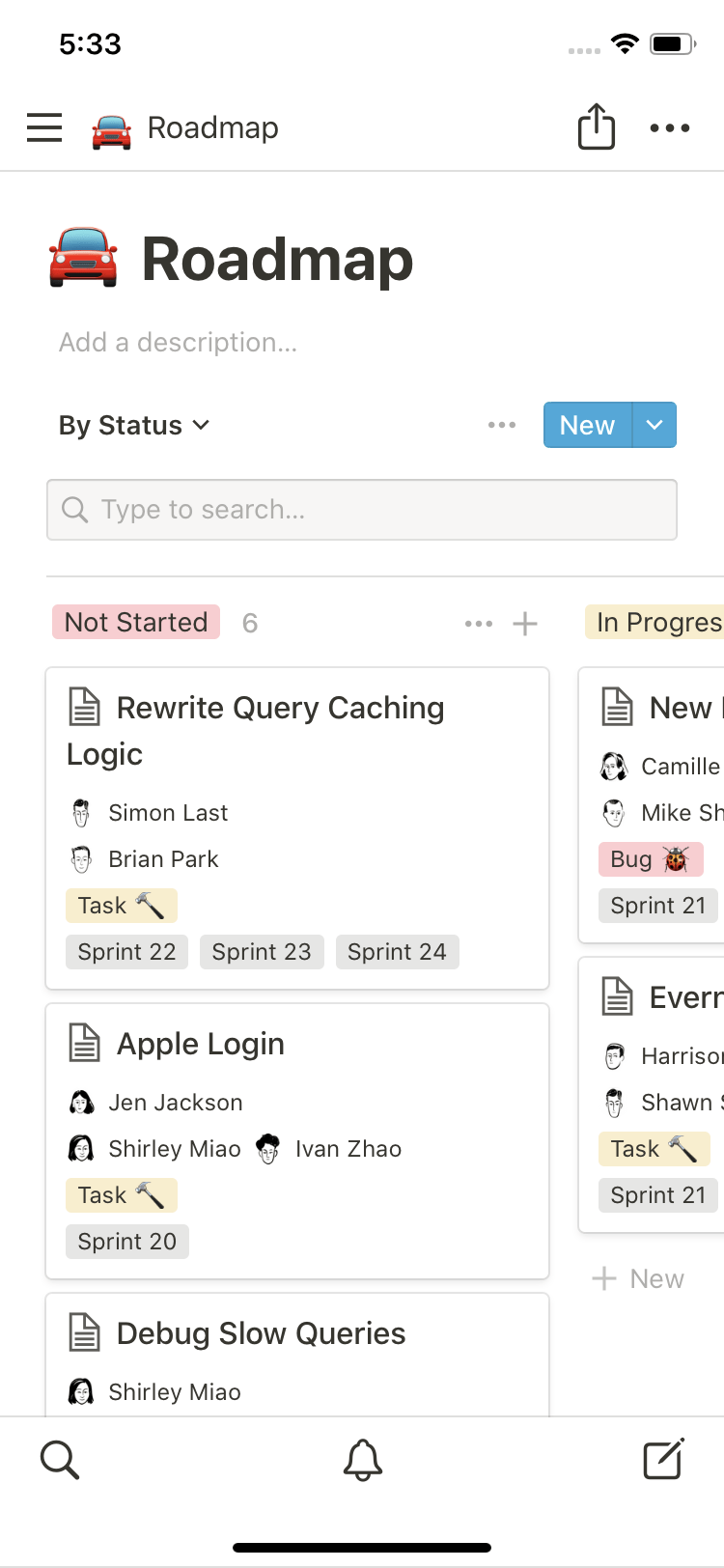Expand the By Status view dropdown

point(134,425)
